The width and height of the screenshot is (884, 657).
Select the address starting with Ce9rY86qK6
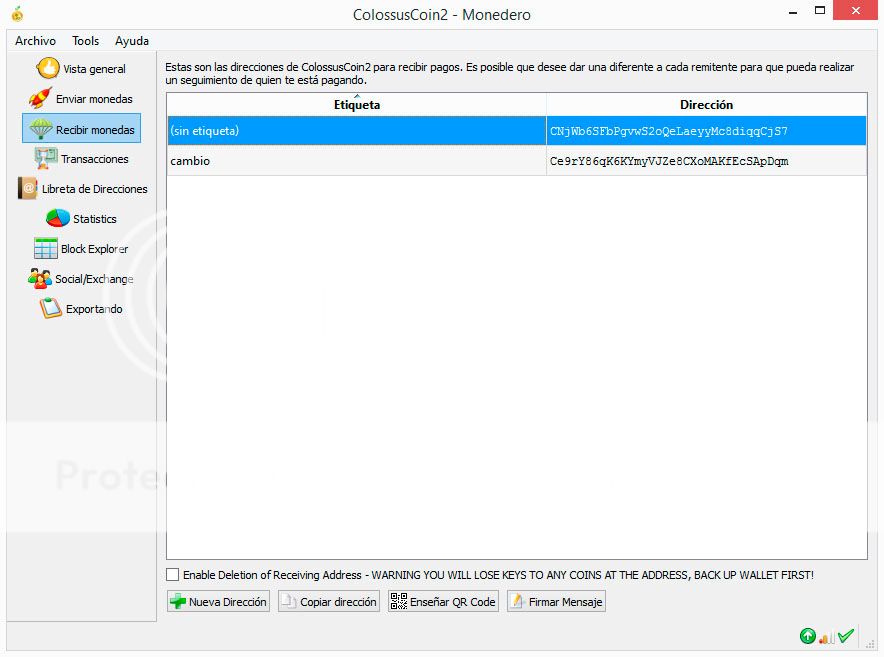(x=706, y=161)
